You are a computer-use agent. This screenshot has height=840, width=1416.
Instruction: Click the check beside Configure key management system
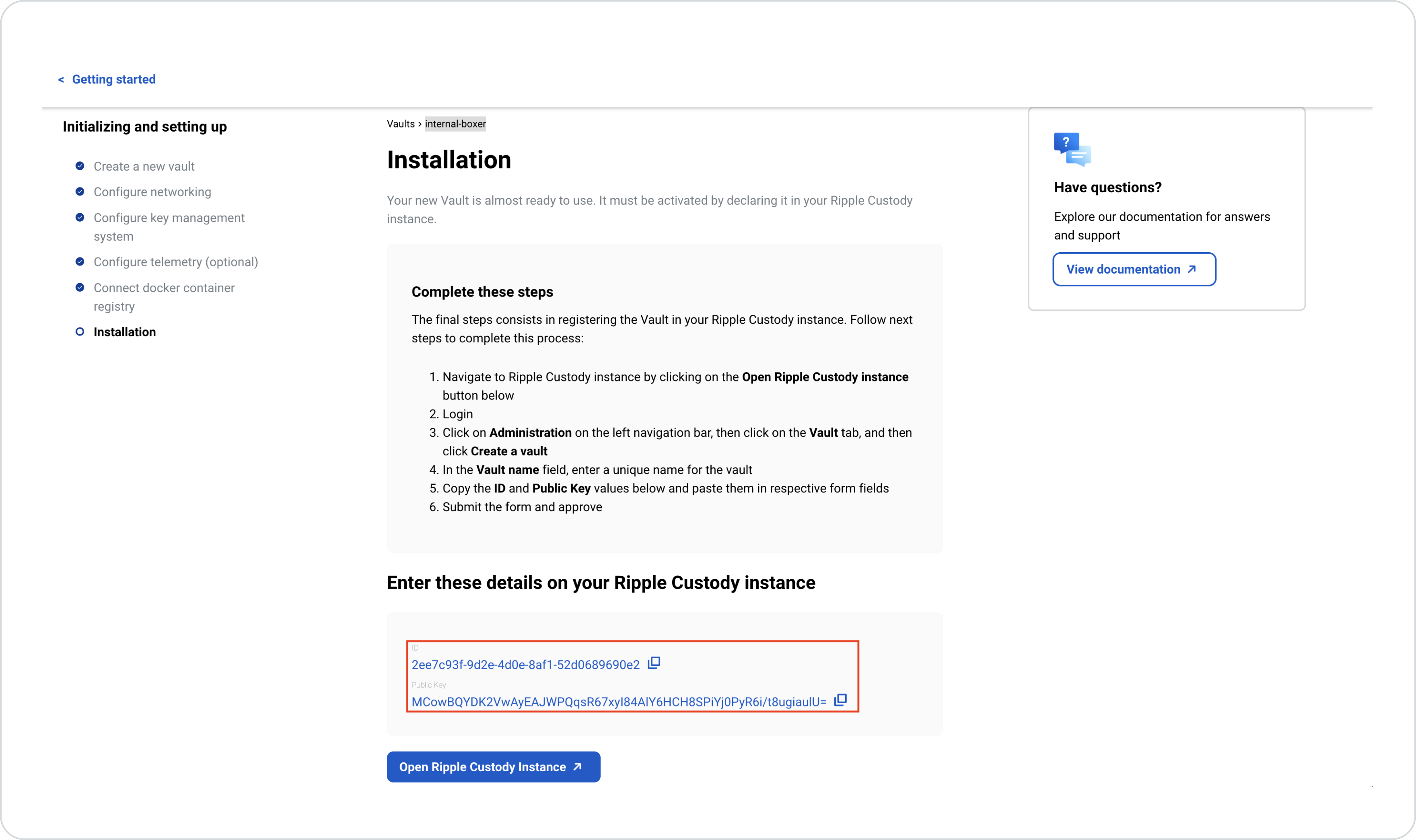[x=80, y=217]
